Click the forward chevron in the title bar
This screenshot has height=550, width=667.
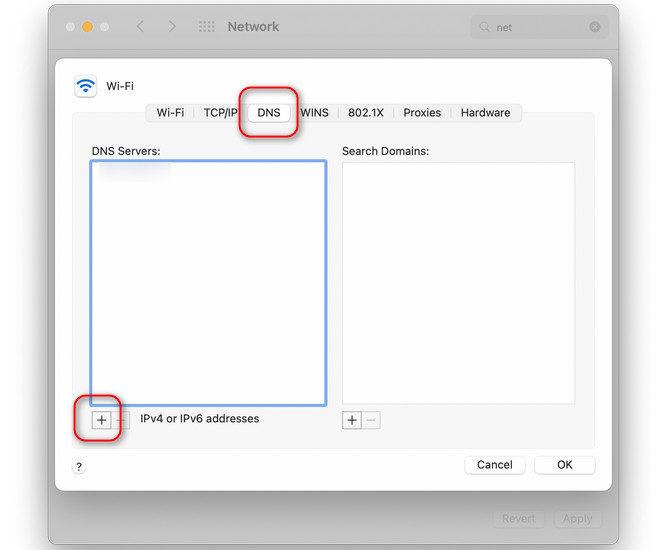coord(172,27)
